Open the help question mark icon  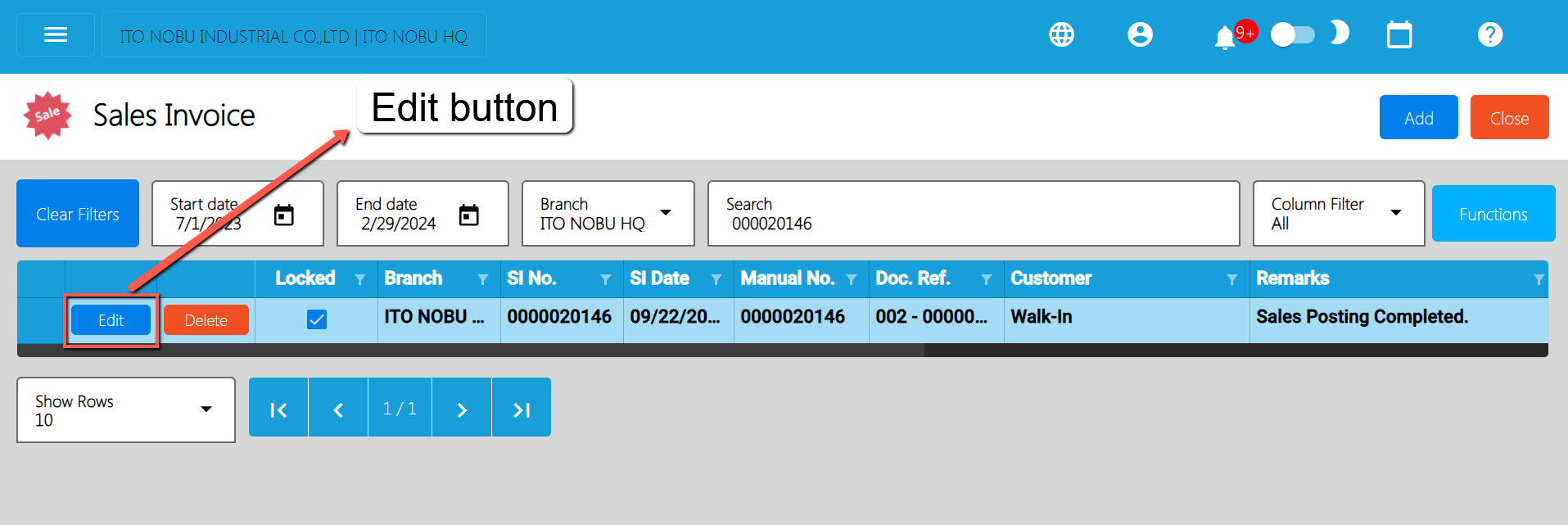point(1489,34)
